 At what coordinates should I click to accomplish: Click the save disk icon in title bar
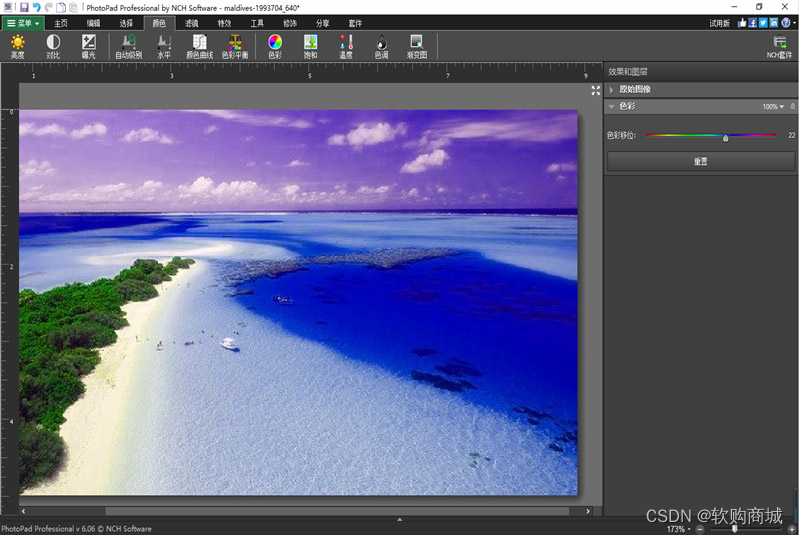click(x=24, y=7)
